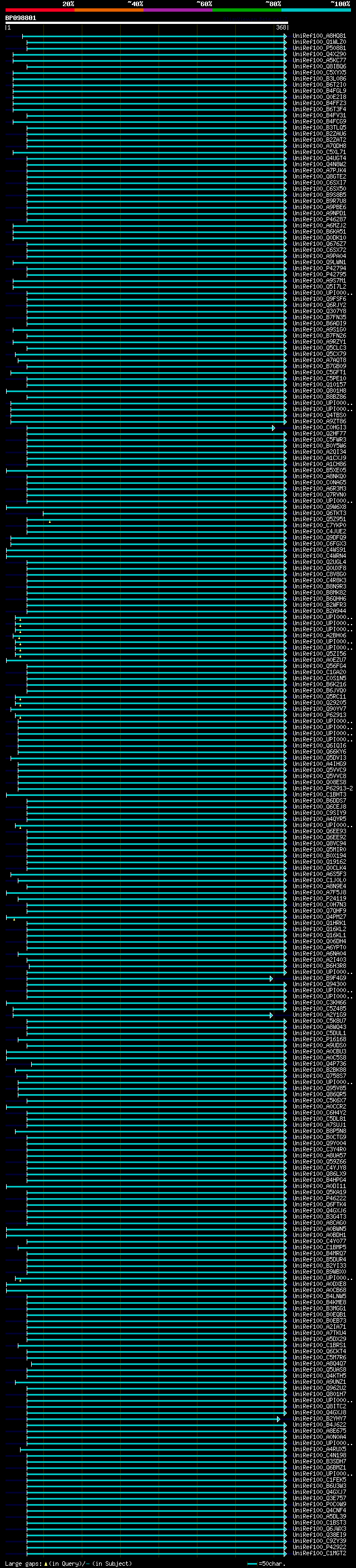Screen dimensions: 356x1568
Task: Select hit UniRef100_B6KA51
Action: click(319, 231)
